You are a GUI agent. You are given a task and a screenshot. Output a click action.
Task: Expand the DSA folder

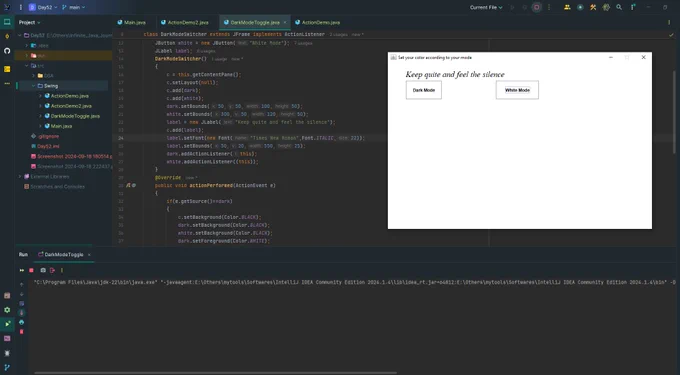33,75
